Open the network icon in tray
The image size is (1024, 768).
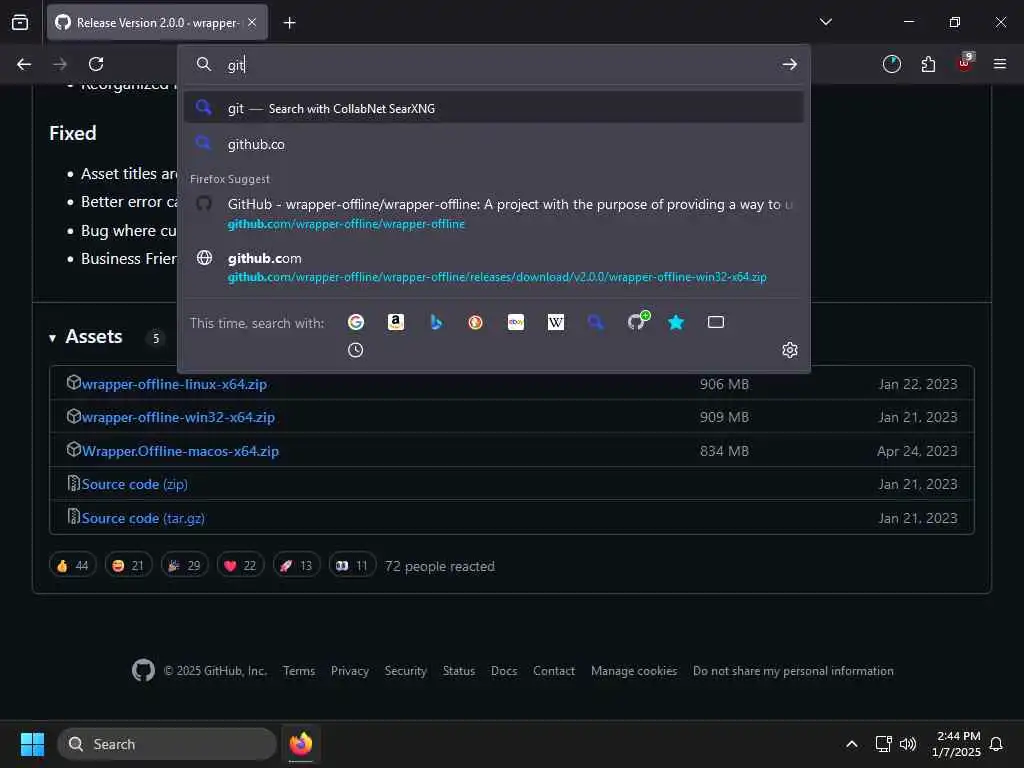(x=884, y=744)
